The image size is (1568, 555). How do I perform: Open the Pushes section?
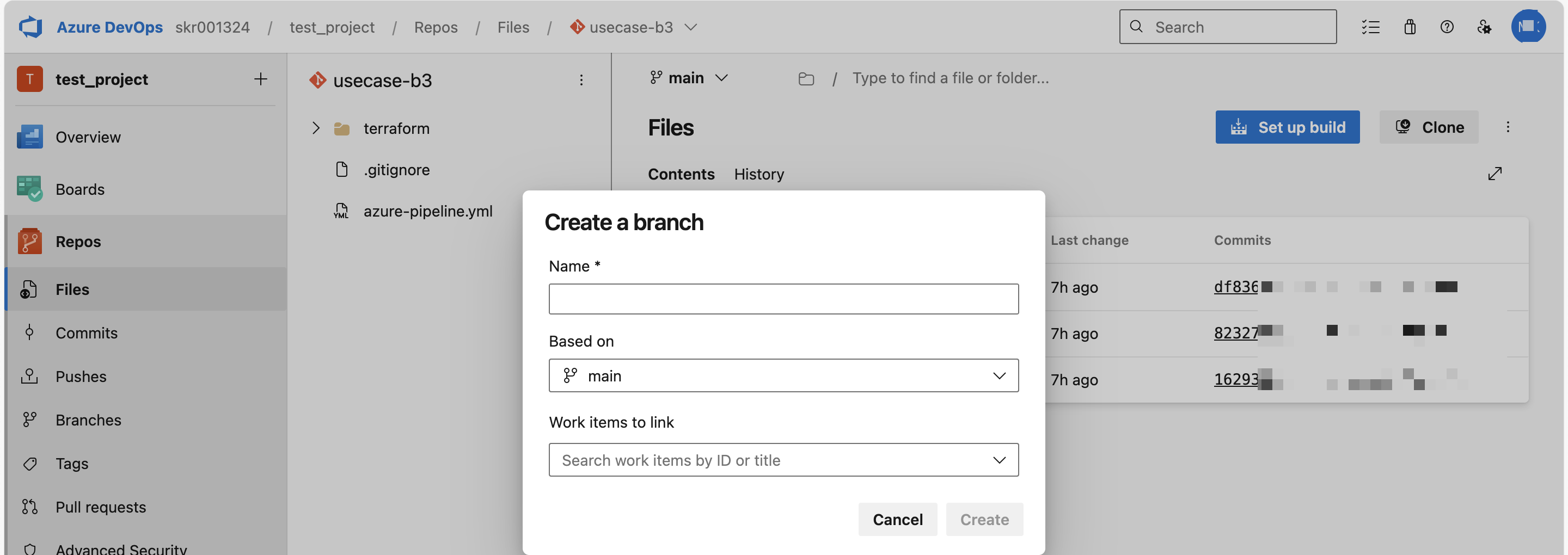[x=81, y=376]
